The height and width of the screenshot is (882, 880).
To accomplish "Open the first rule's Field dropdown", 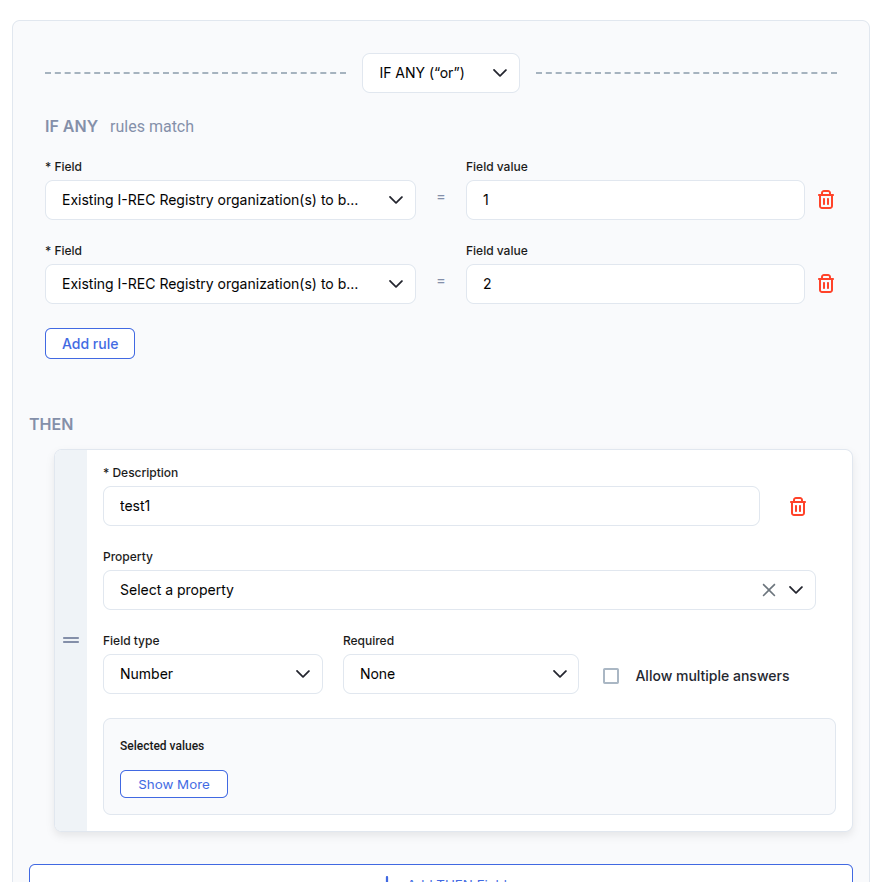I will tap(230, 200).
